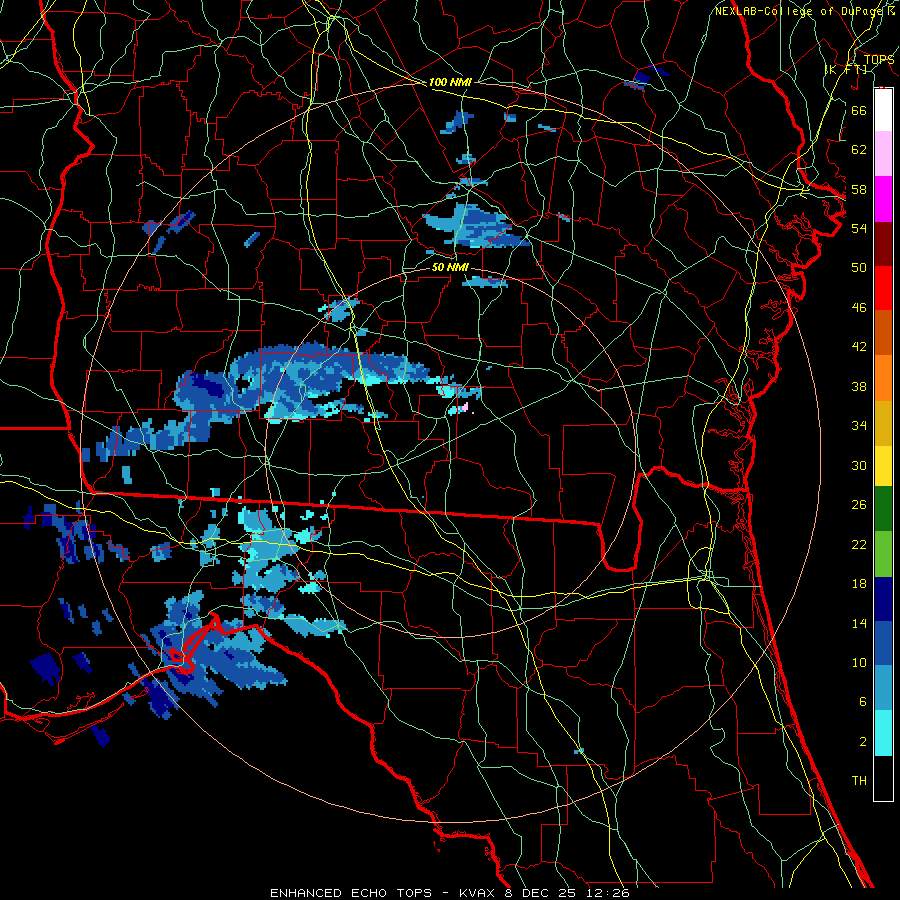Screen dimensions: 900x900
Task: Click the '50' legend value
Action: click(x=859, y=268)
